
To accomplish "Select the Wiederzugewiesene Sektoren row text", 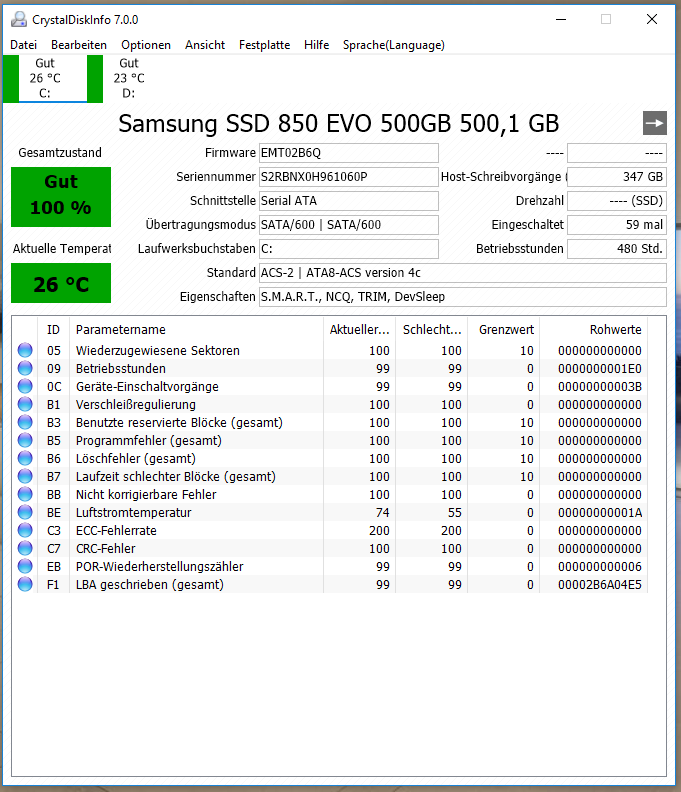I will click(158, 351).
